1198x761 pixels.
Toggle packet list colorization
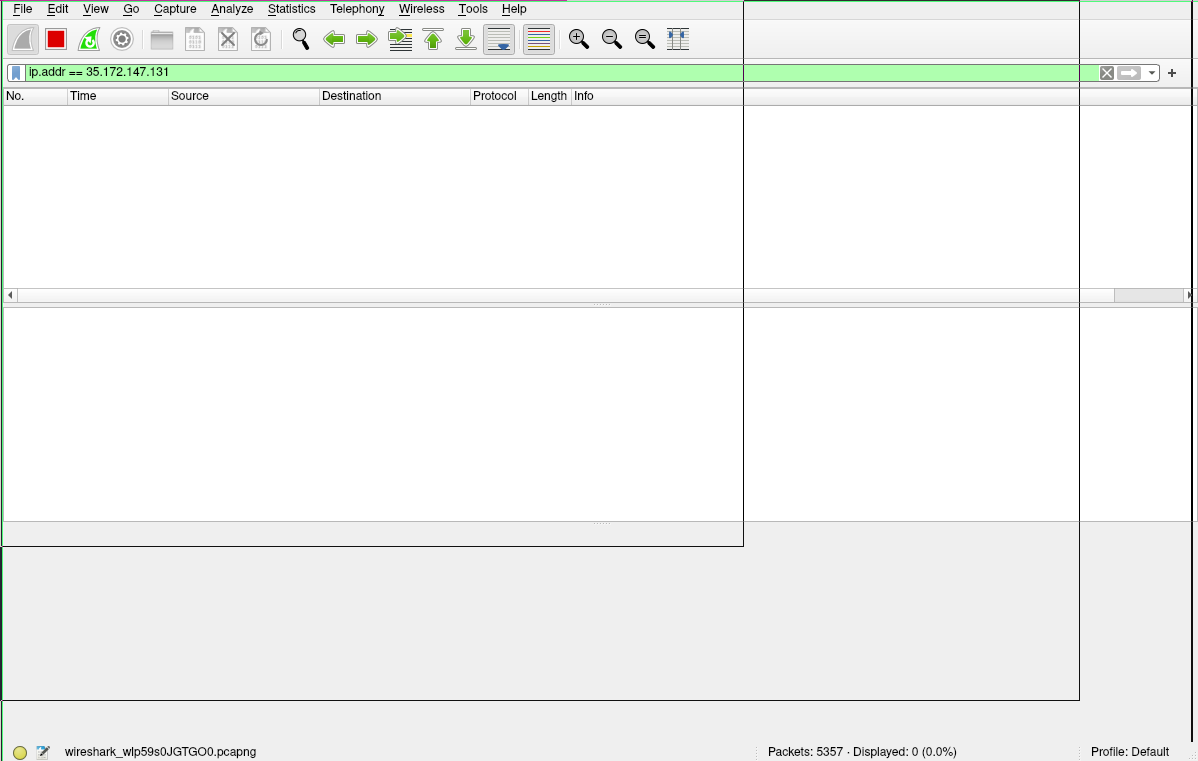[538, 39]
